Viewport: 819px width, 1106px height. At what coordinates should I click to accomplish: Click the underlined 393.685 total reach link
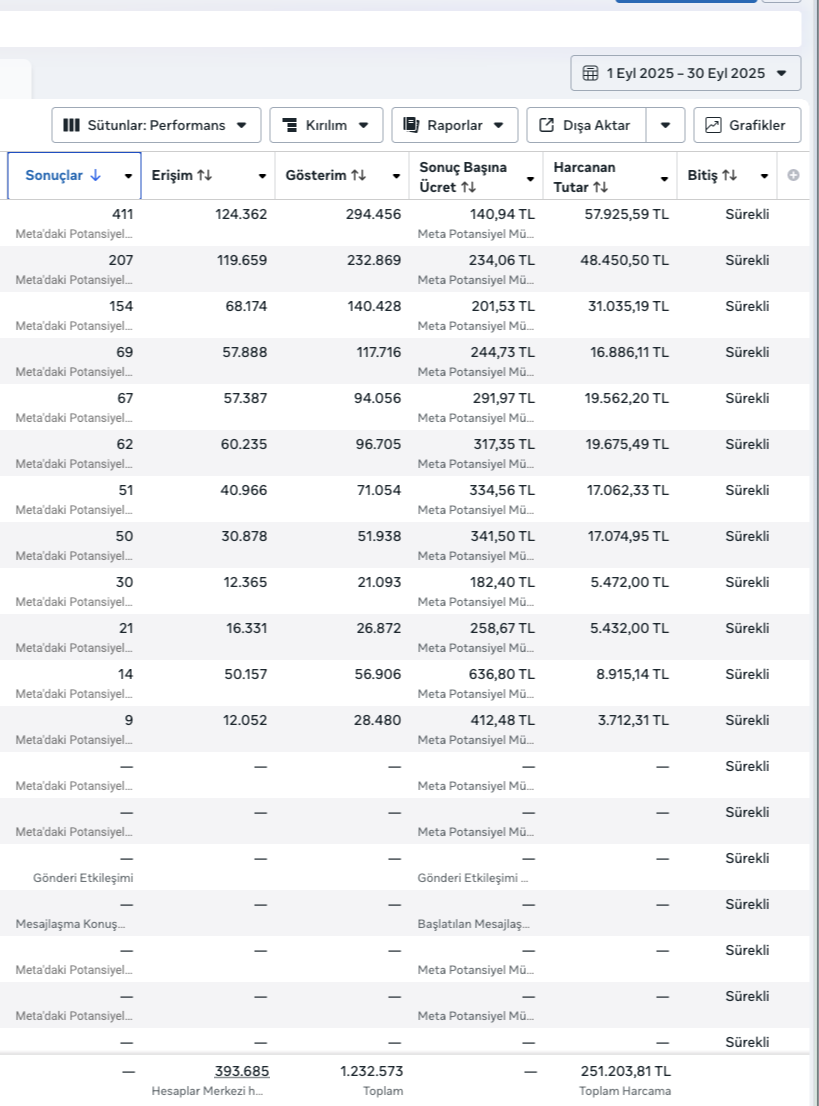pyautogui.click(x=242, y=1071)
